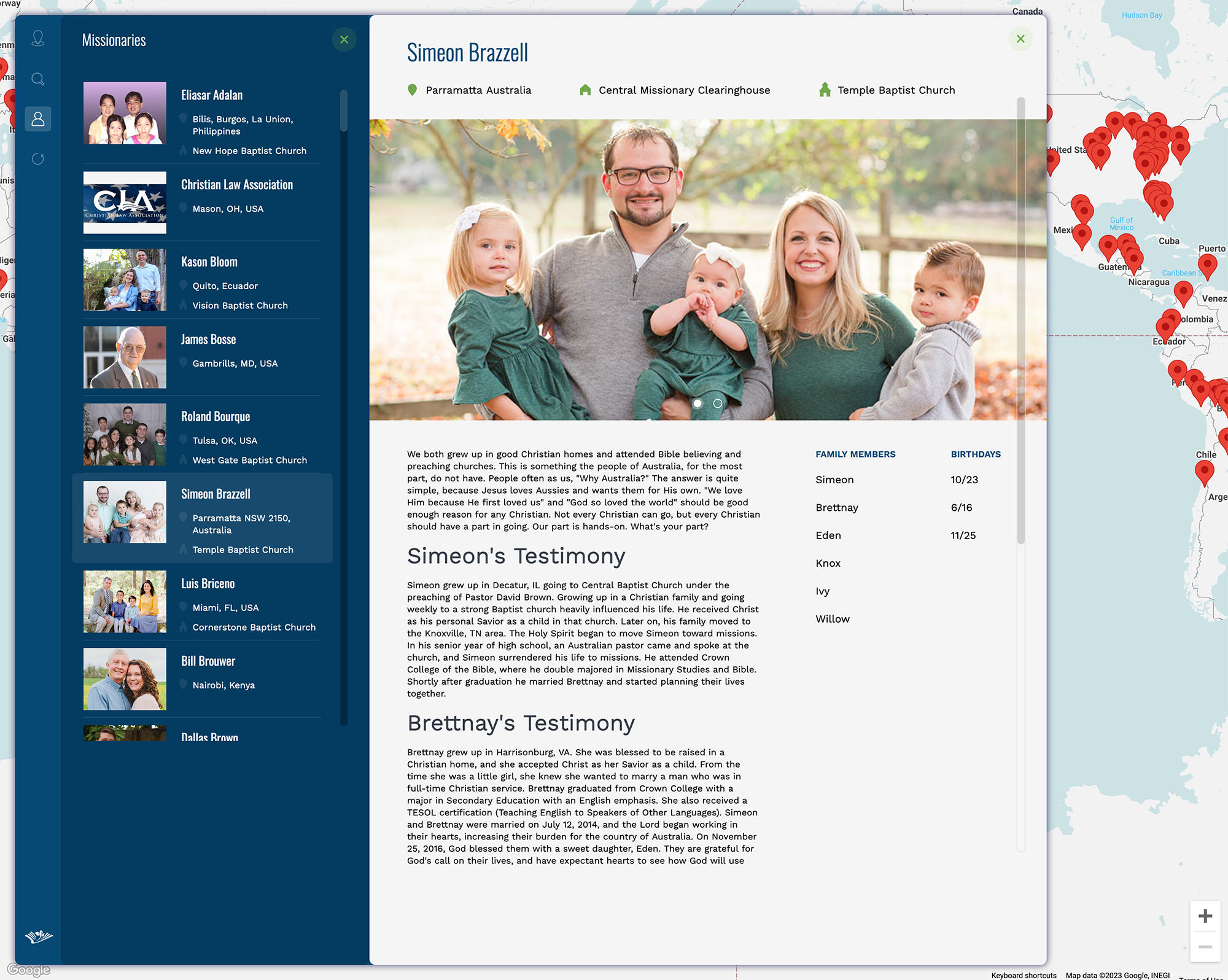Click the detail panel scrollbar thumb
Screen dimensions: 1228x980
[x=1020, y=319]
